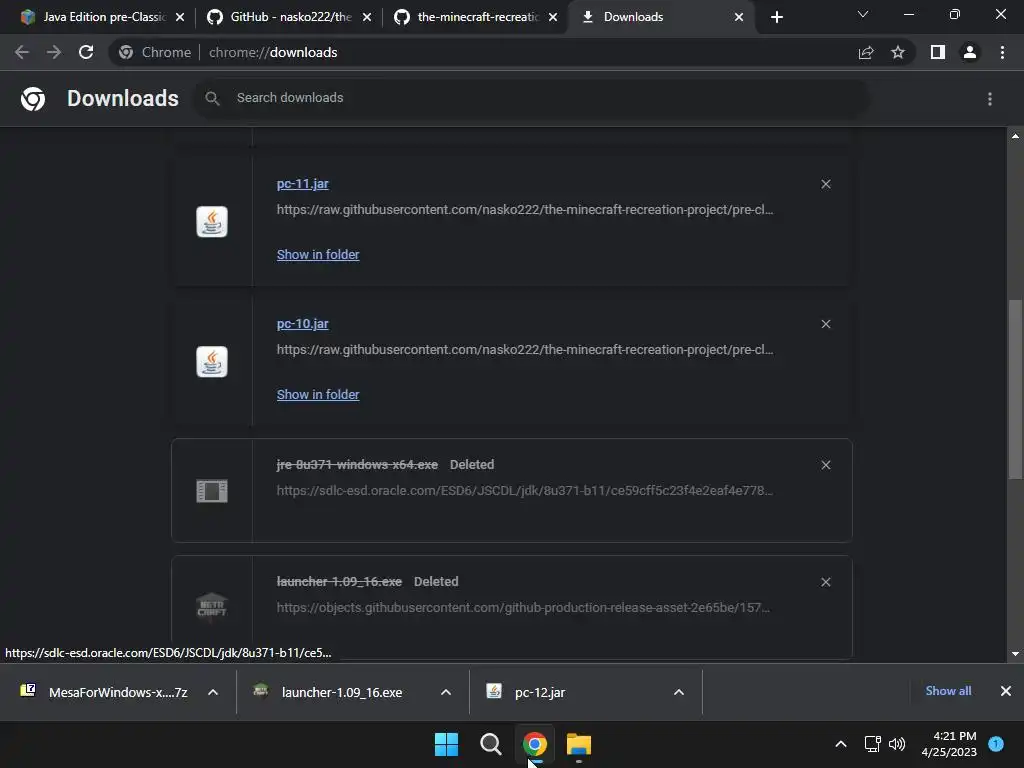This screenshot has height=768, width=1024.
Task: Remove pc-10.jar from the list
Action: pos(826,324)
